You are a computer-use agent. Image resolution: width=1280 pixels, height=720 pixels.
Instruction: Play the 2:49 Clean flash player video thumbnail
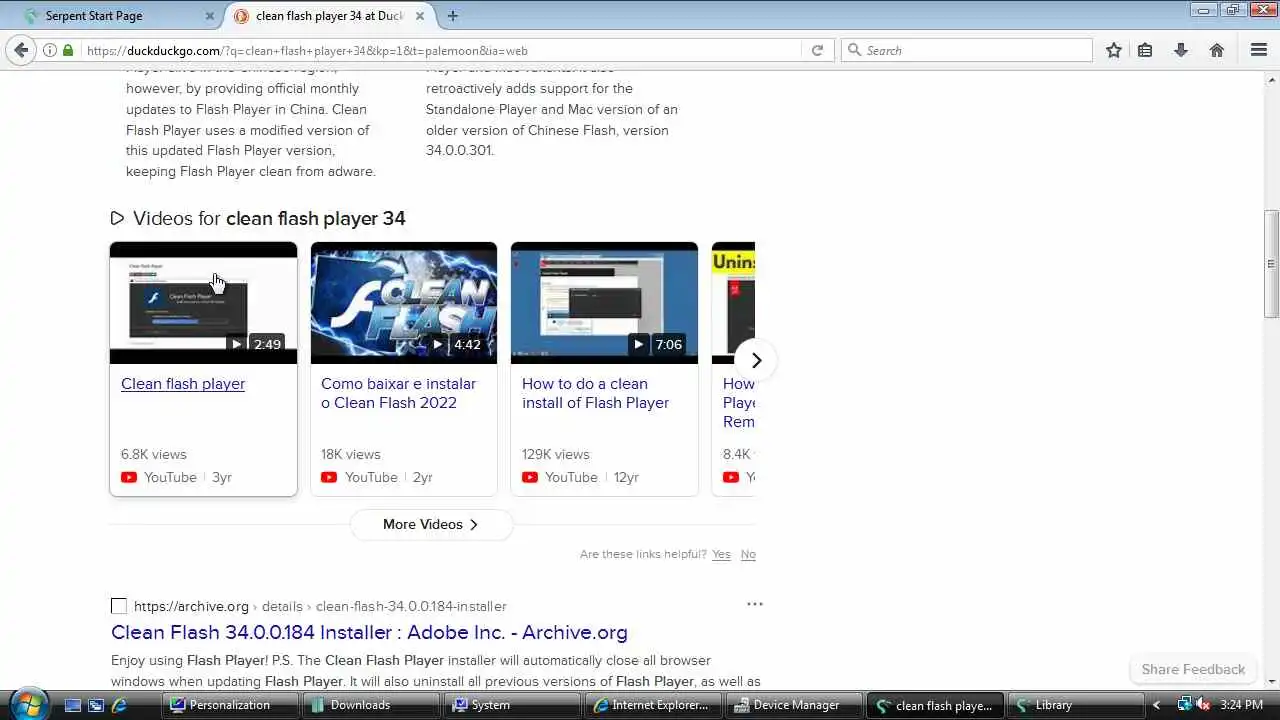click(x=203, y=303)
